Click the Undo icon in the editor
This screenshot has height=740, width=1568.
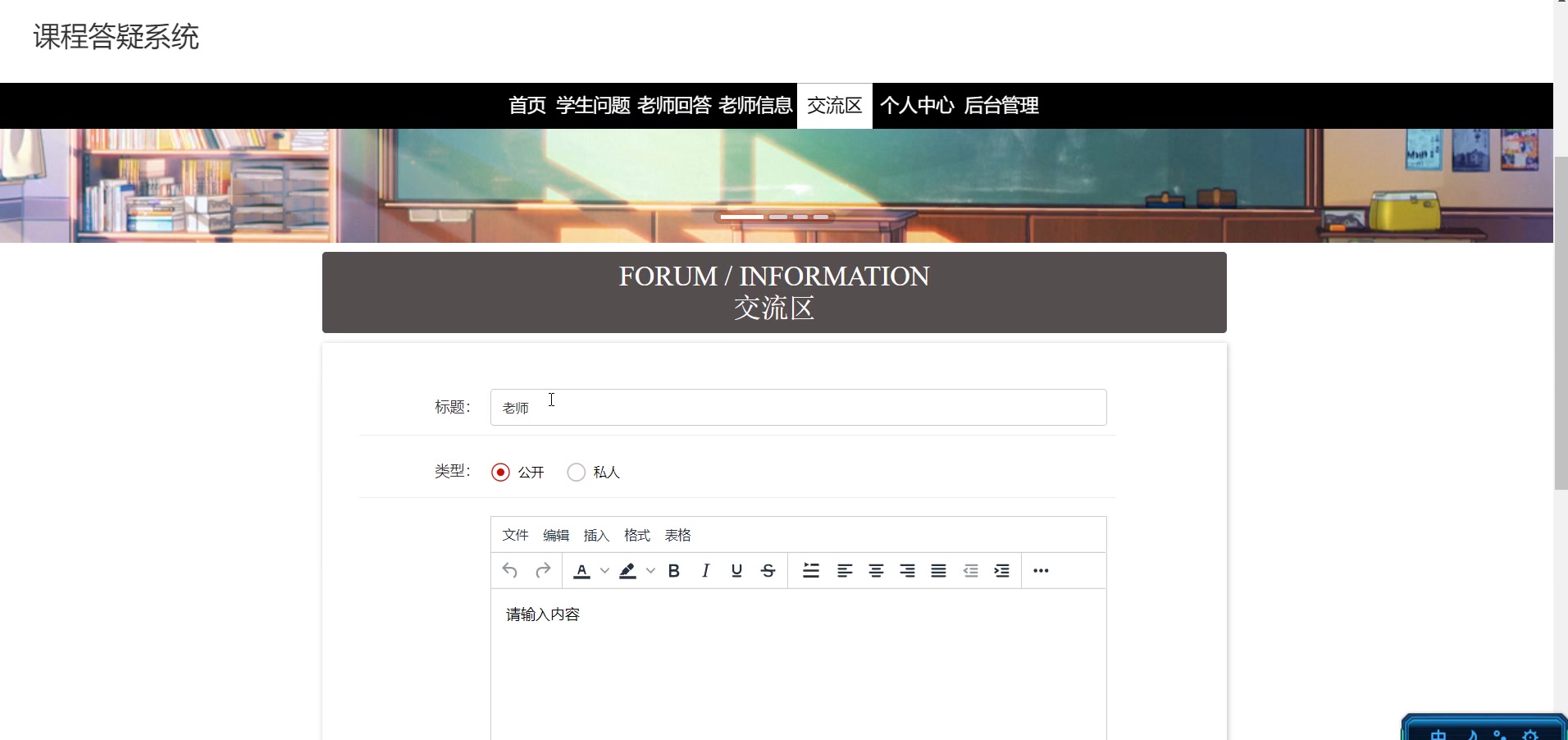click(x=511, y=570)
